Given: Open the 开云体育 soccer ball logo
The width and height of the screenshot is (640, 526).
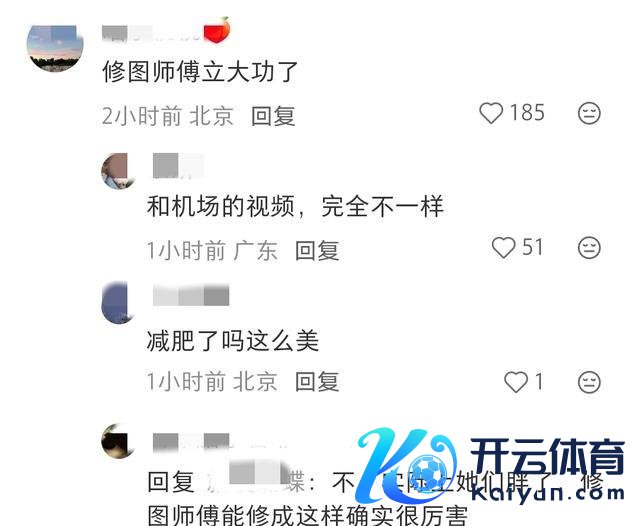Looking at the screenshot, I should pyautogui.click(x=427, y=473).
